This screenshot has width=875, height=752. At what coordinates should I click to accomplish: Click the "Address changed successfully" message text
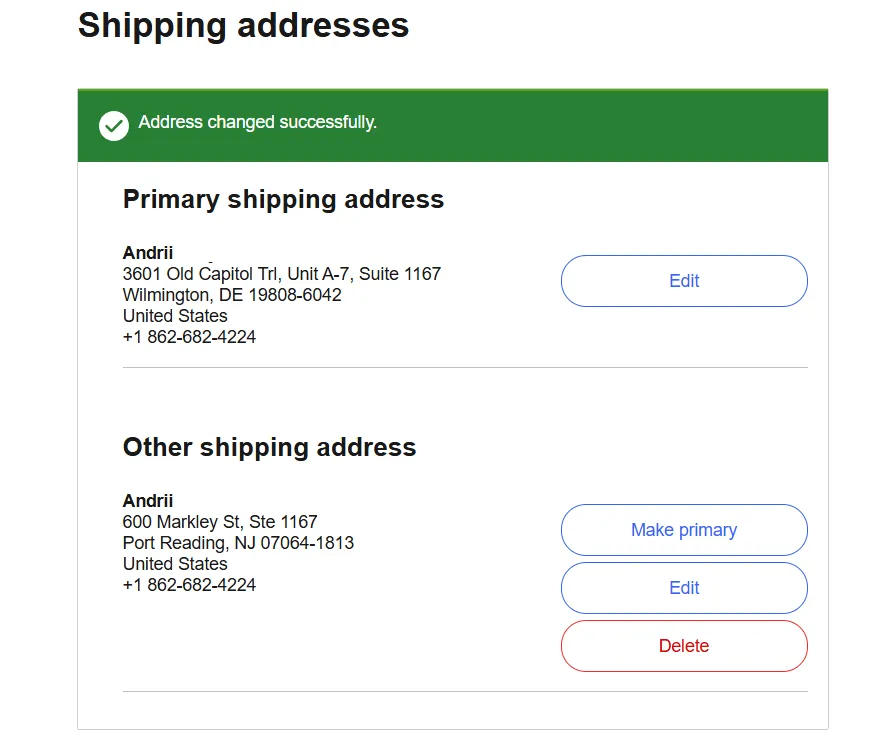257,123
